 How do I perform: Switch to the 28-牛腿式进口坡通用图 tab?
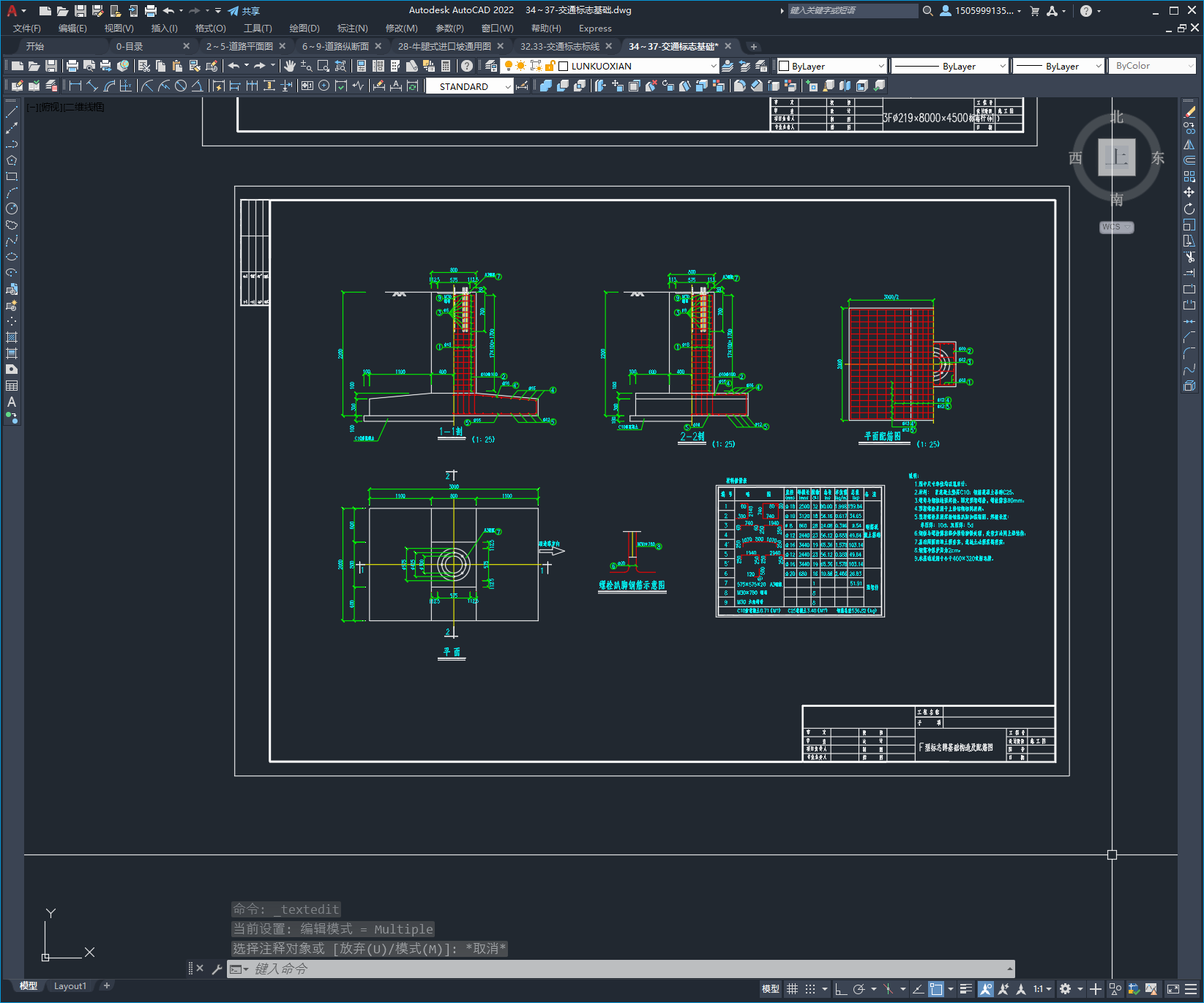[444, 46]
